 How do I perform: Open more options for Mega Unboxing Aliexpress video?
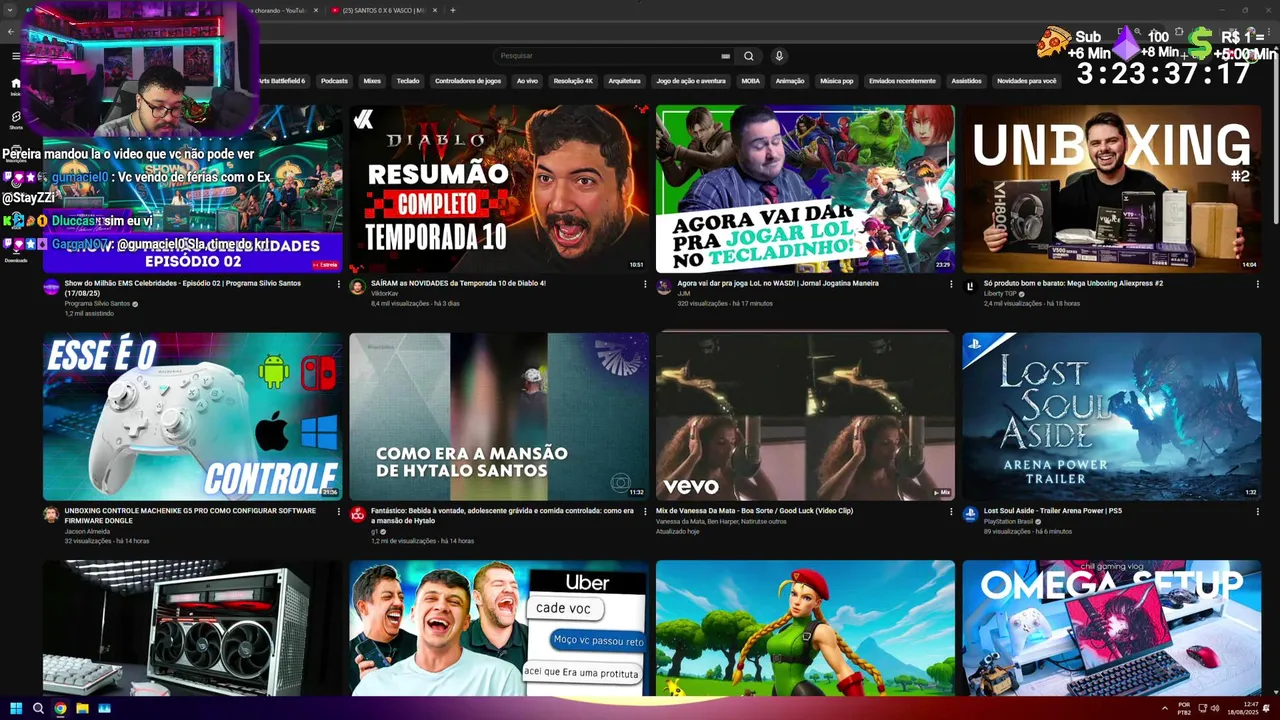pos(1258,284)
